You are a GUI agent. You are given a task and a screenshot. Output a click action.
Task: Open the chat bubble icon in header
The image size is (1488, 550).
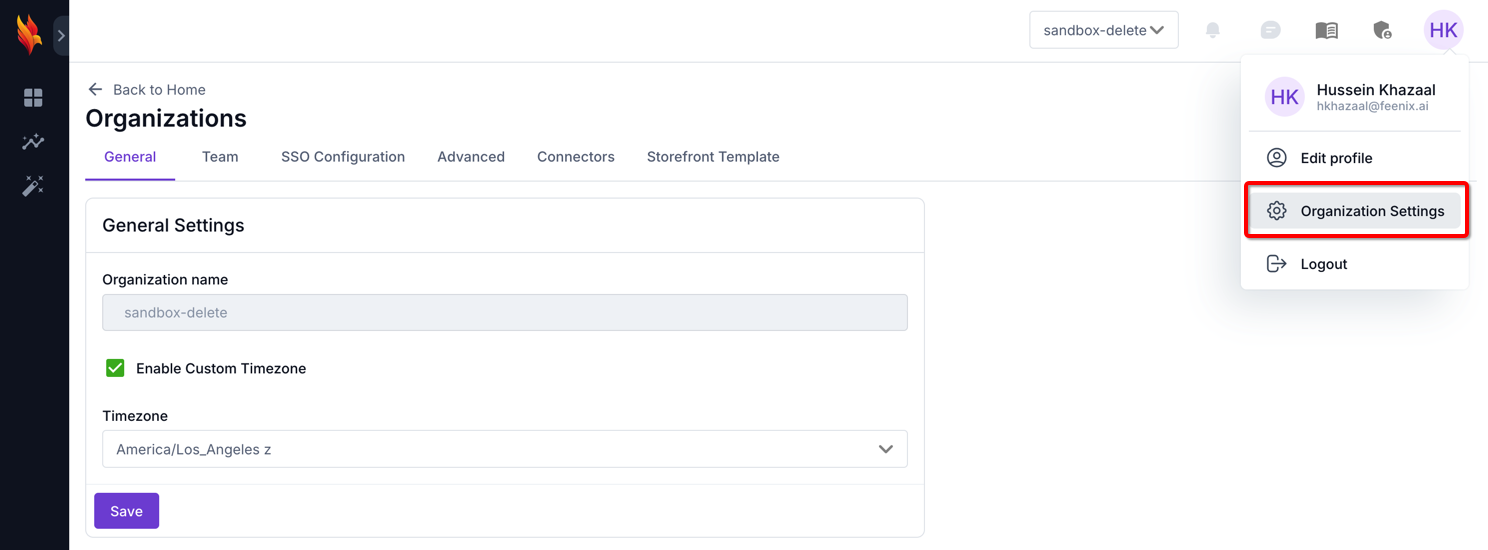(x=1270, y=30)
